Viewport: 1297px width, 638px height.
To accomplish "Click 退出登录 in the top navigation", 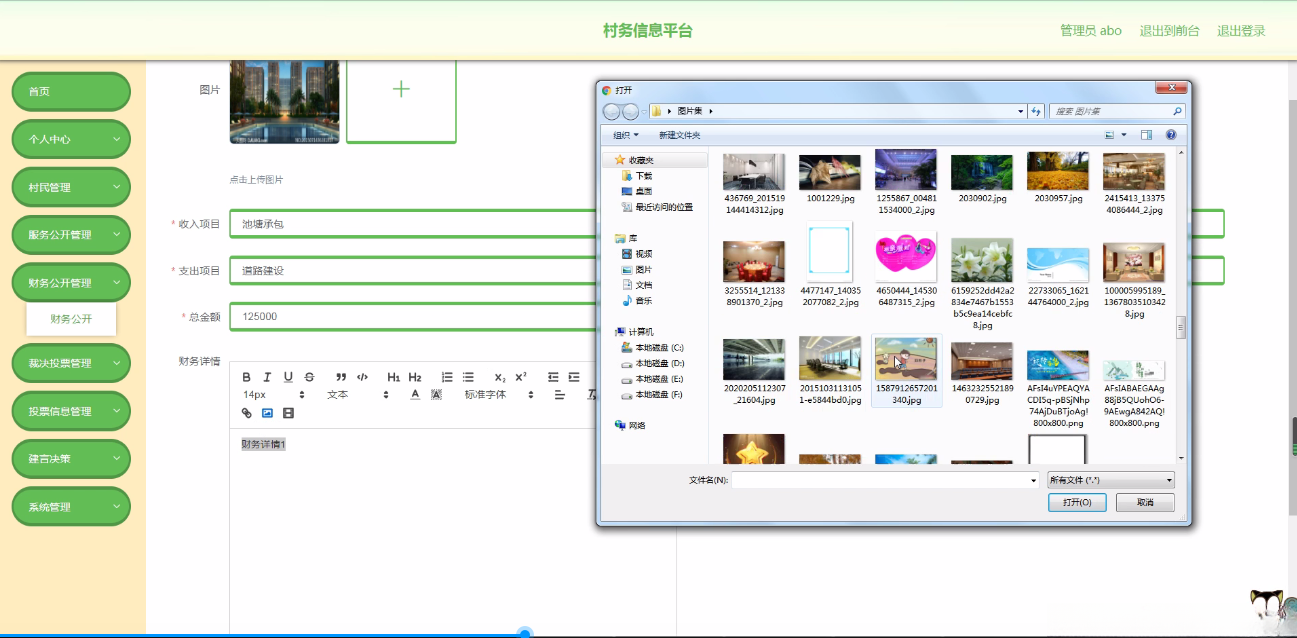I will pyautogui.click(x=1240, y=30).
